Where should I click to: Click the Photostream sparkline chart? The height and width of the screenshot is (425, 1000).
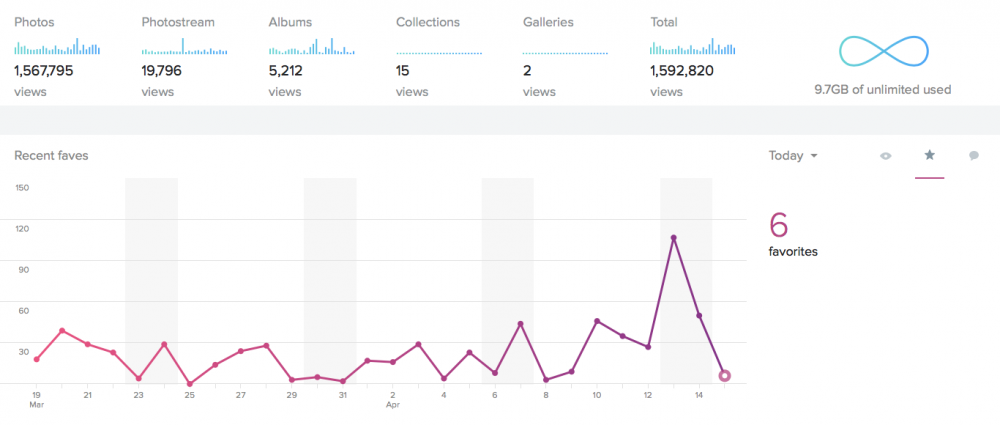(x=184, y=47)
